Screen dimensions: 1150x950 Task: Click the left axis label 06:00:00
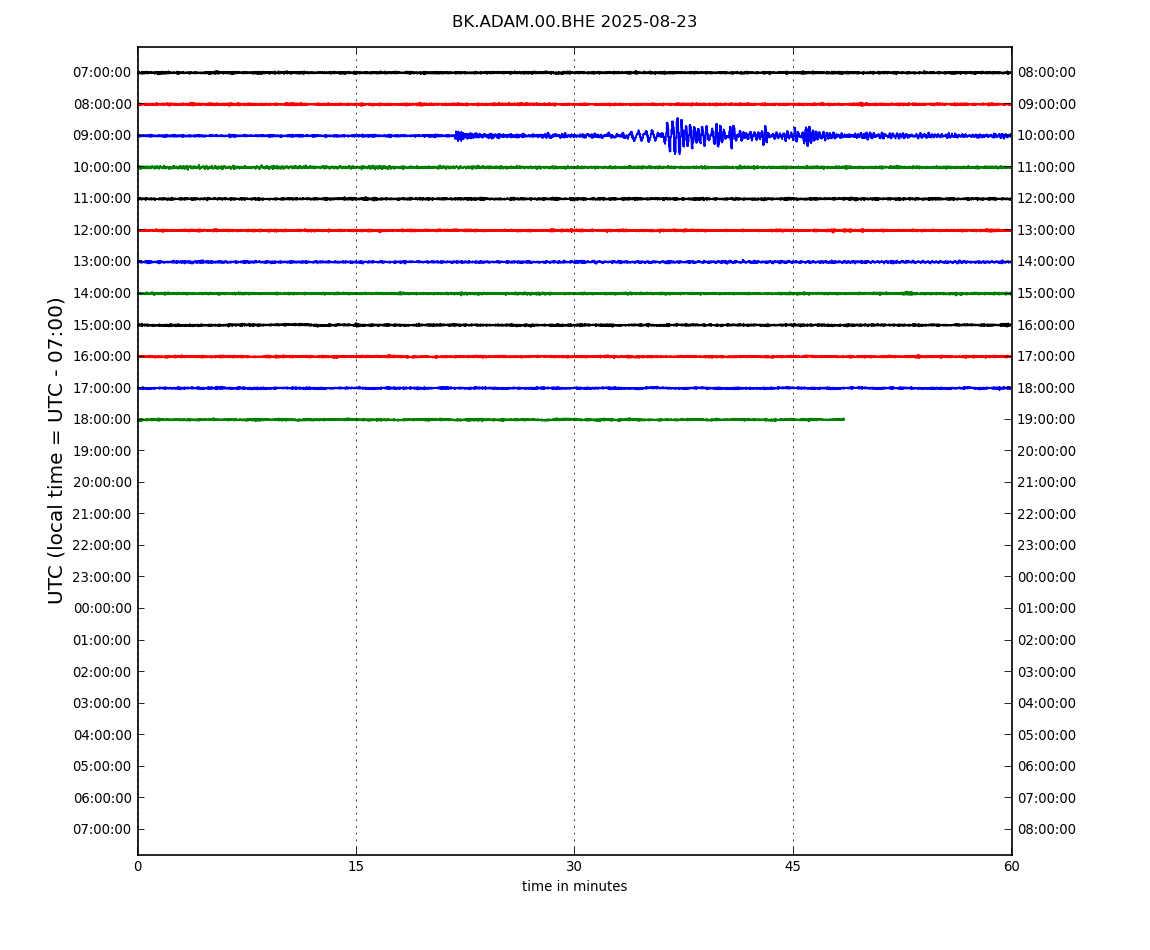tap(102, 798)
